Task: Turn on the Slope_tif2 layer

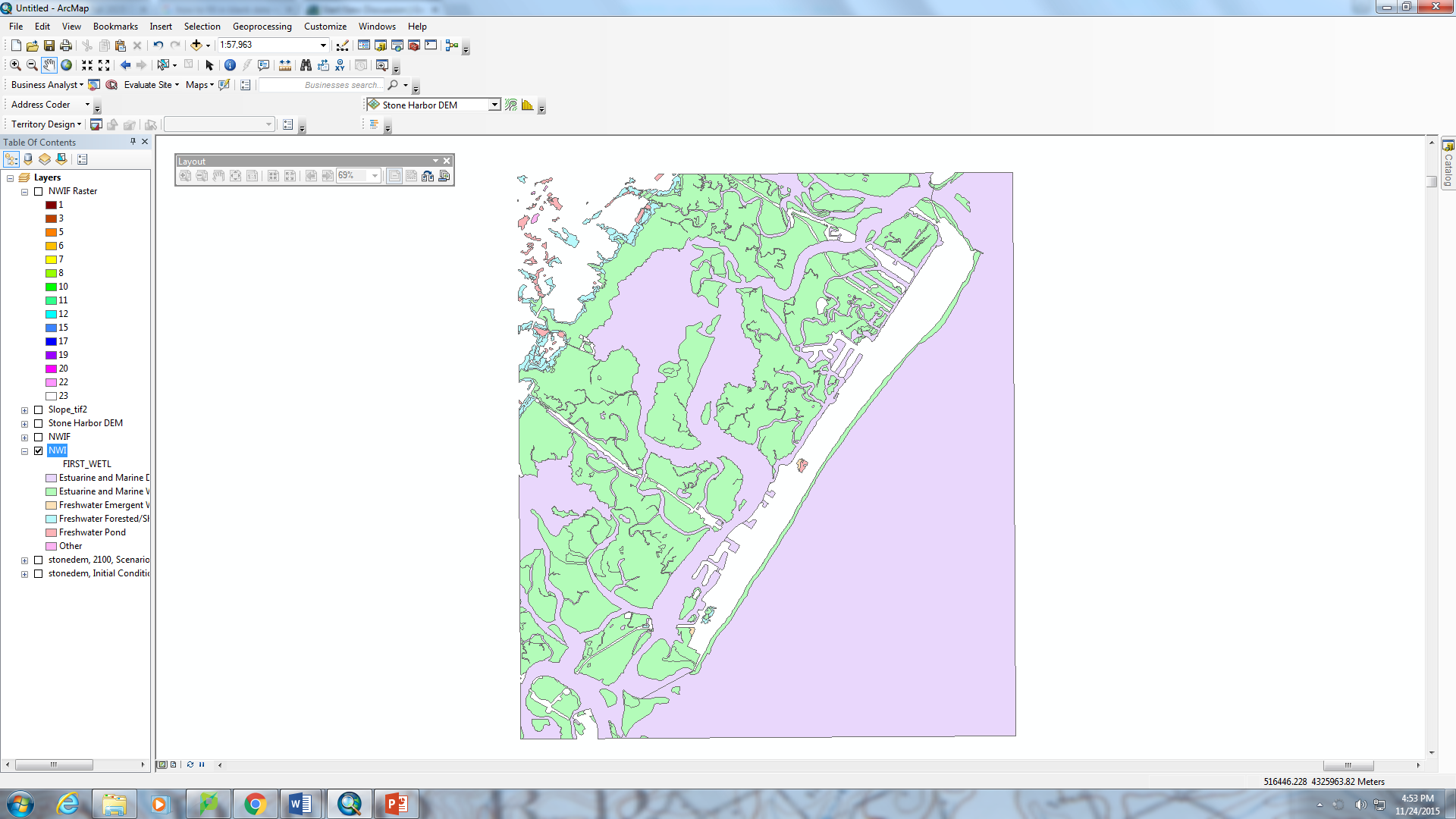Action: click(x=39, y=409)
